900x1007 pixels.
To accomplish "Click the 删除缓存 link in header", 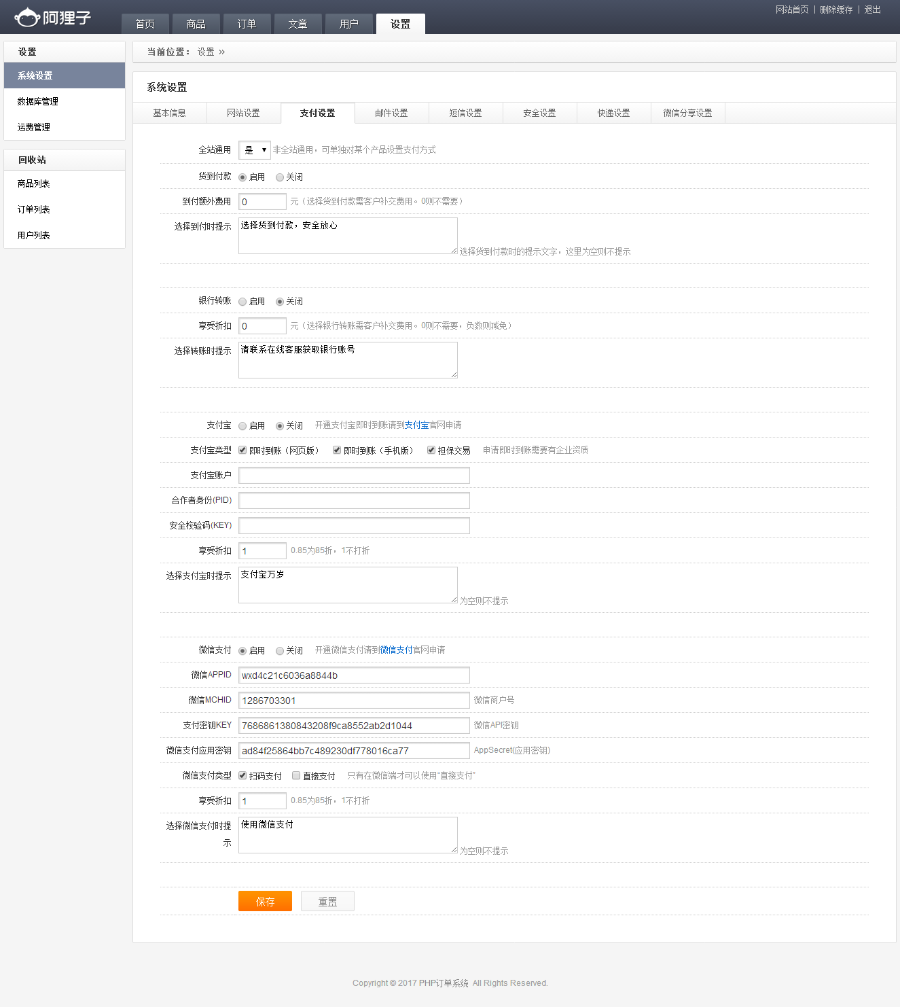I will (x=836, y=10).
